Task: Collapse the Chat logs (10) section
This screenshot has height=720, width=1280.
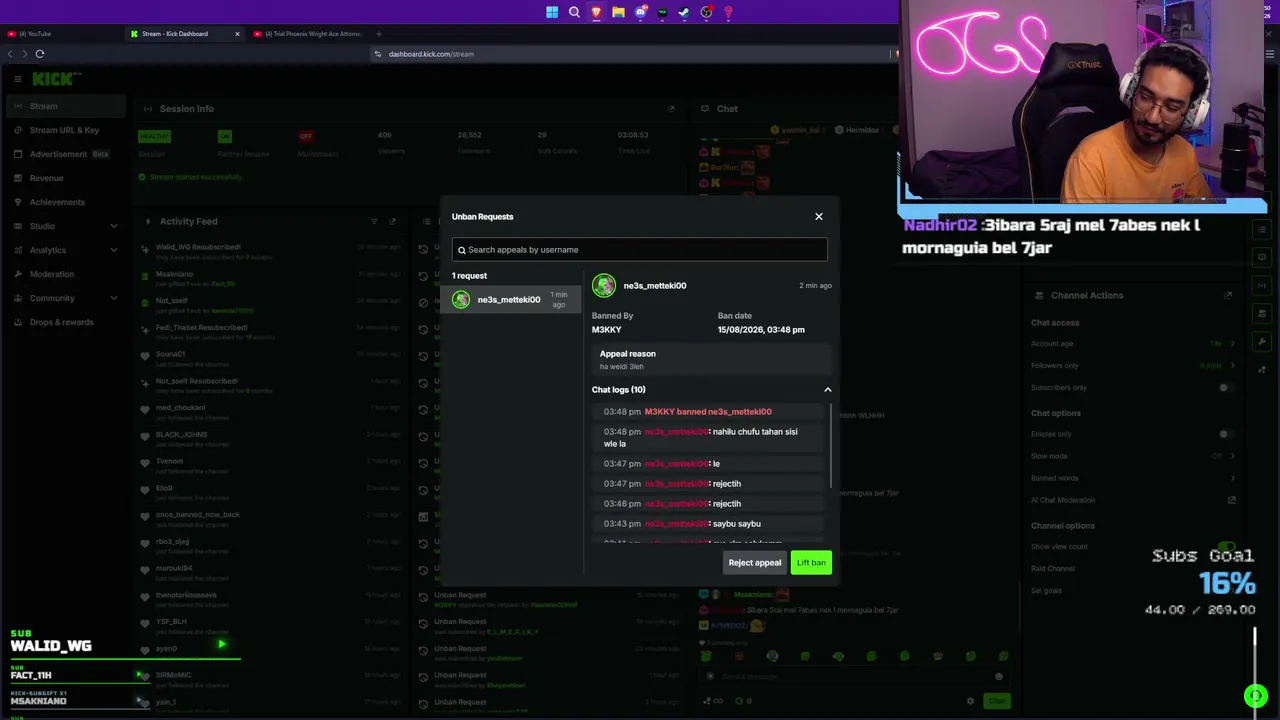Action: point(827,390)
